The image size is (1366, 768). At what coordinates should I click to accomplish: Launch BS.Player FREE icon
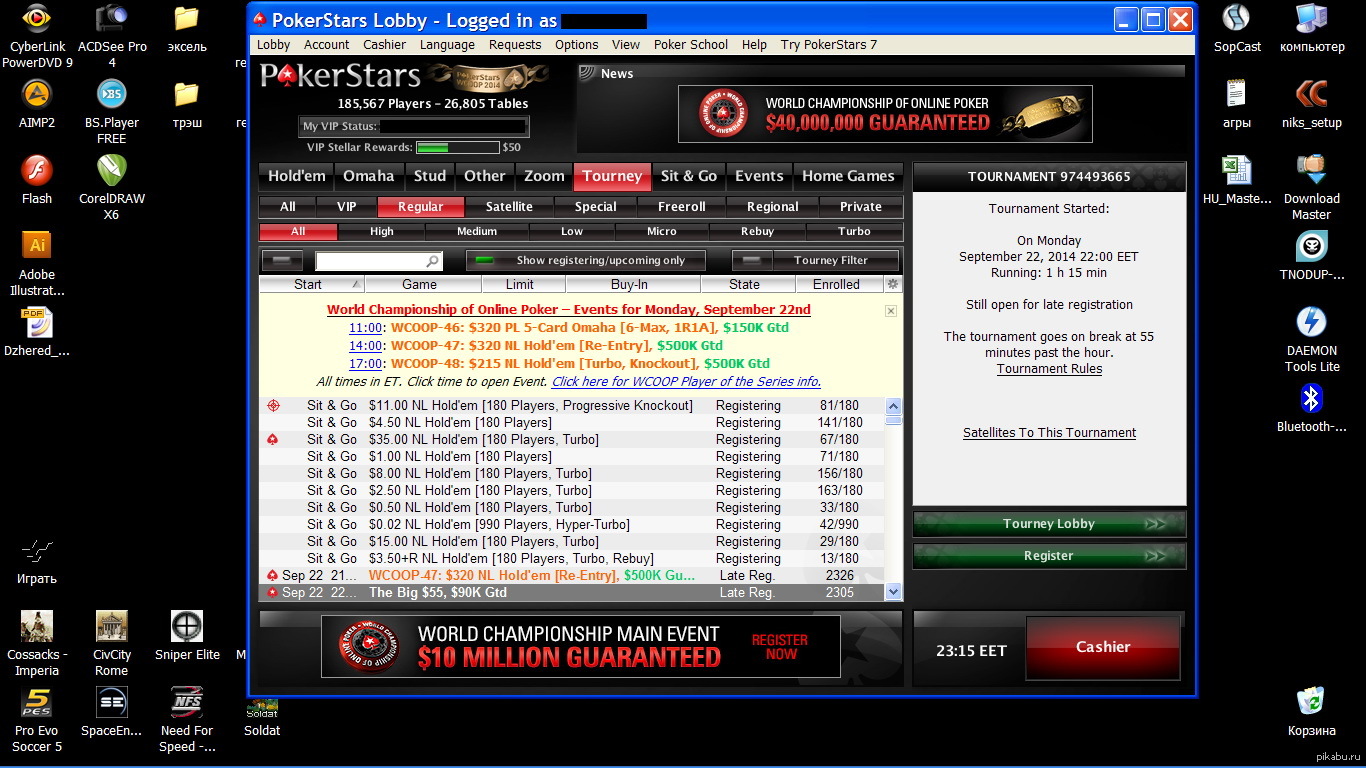coord(112,95)
